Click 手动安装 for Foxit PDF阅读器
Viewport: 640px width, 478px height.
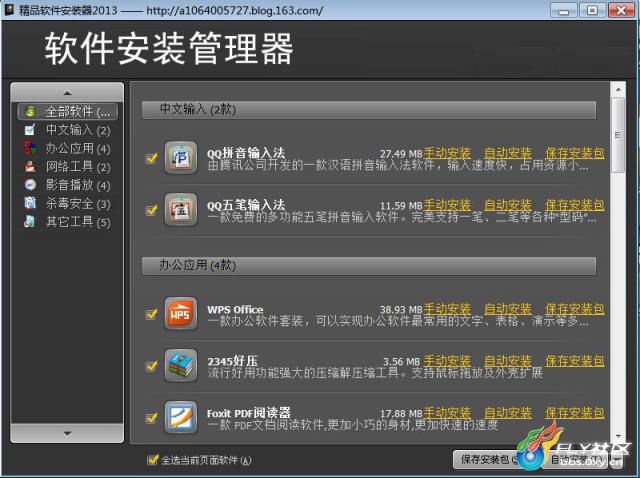447,413
